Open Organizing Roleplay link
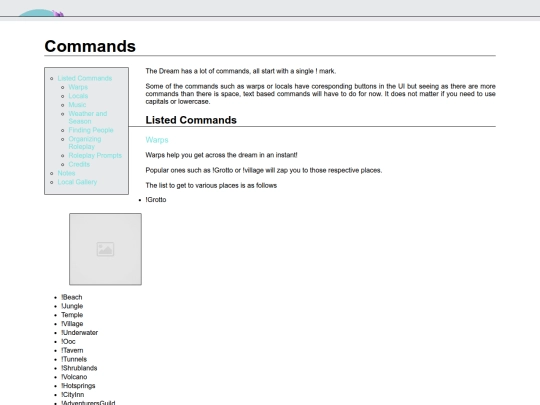Screen dimensions: 540x405 [x=85, y=143]
